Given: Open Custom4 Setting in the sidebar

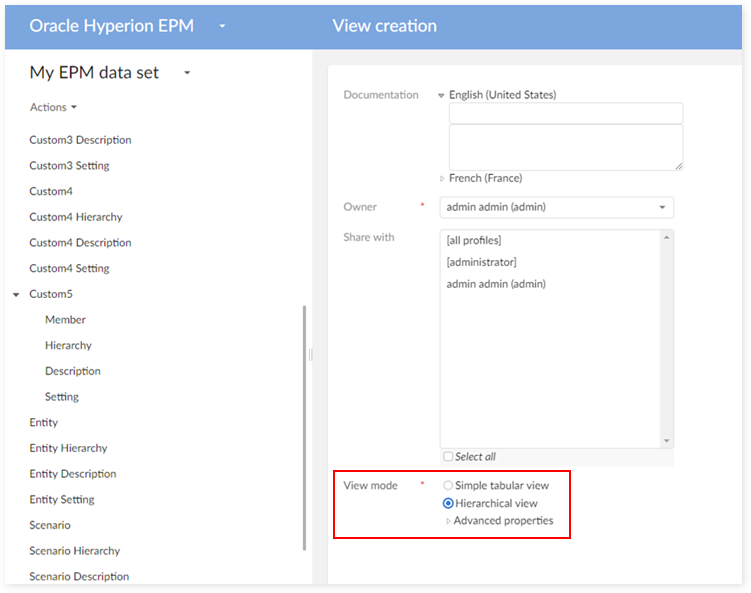Looking at the screenshot, I should (x=69, y=268).
